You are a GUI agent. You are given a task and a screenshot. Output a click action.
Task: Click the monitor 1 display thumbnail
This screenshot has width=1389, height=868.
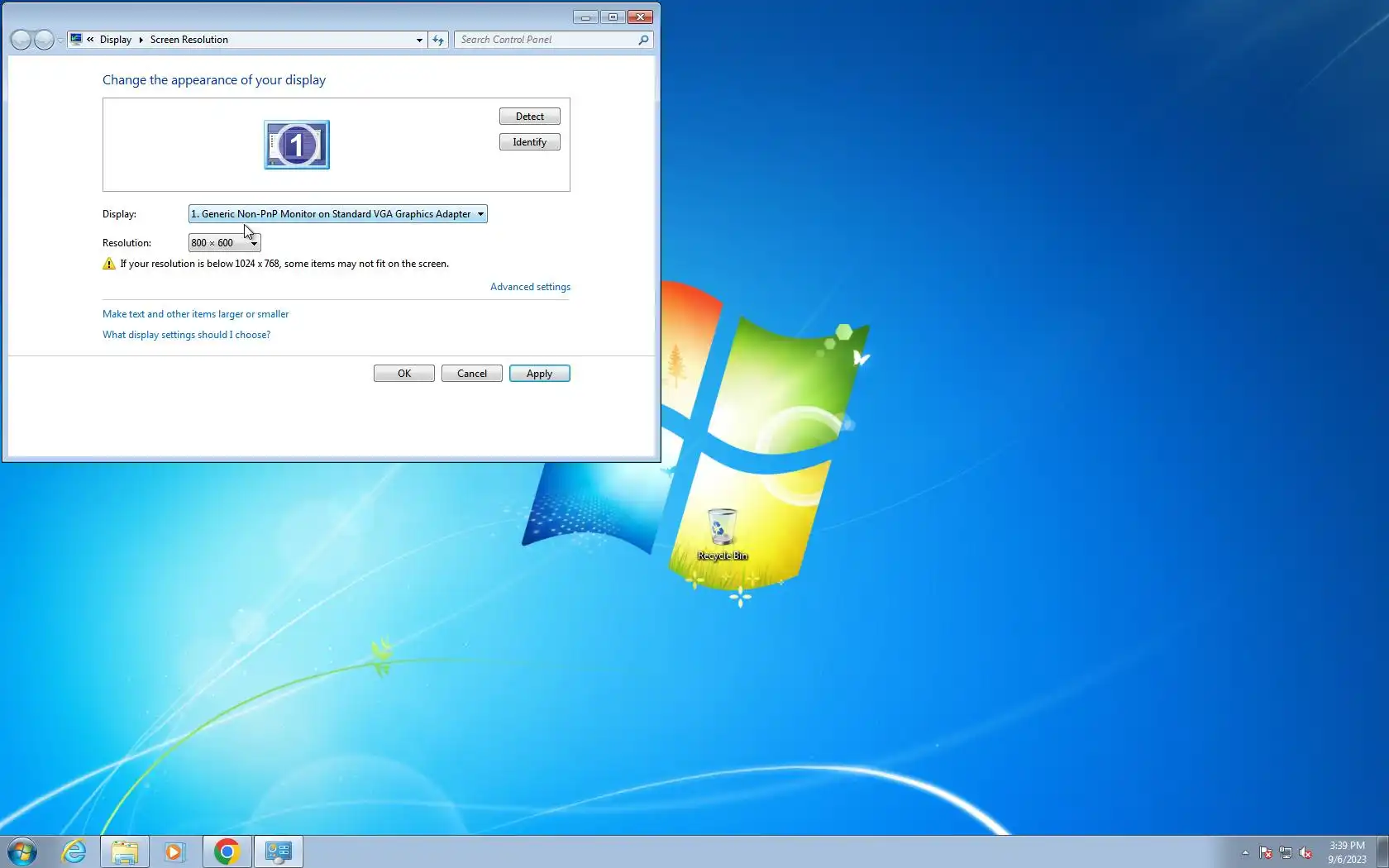[x=297, y=145]
